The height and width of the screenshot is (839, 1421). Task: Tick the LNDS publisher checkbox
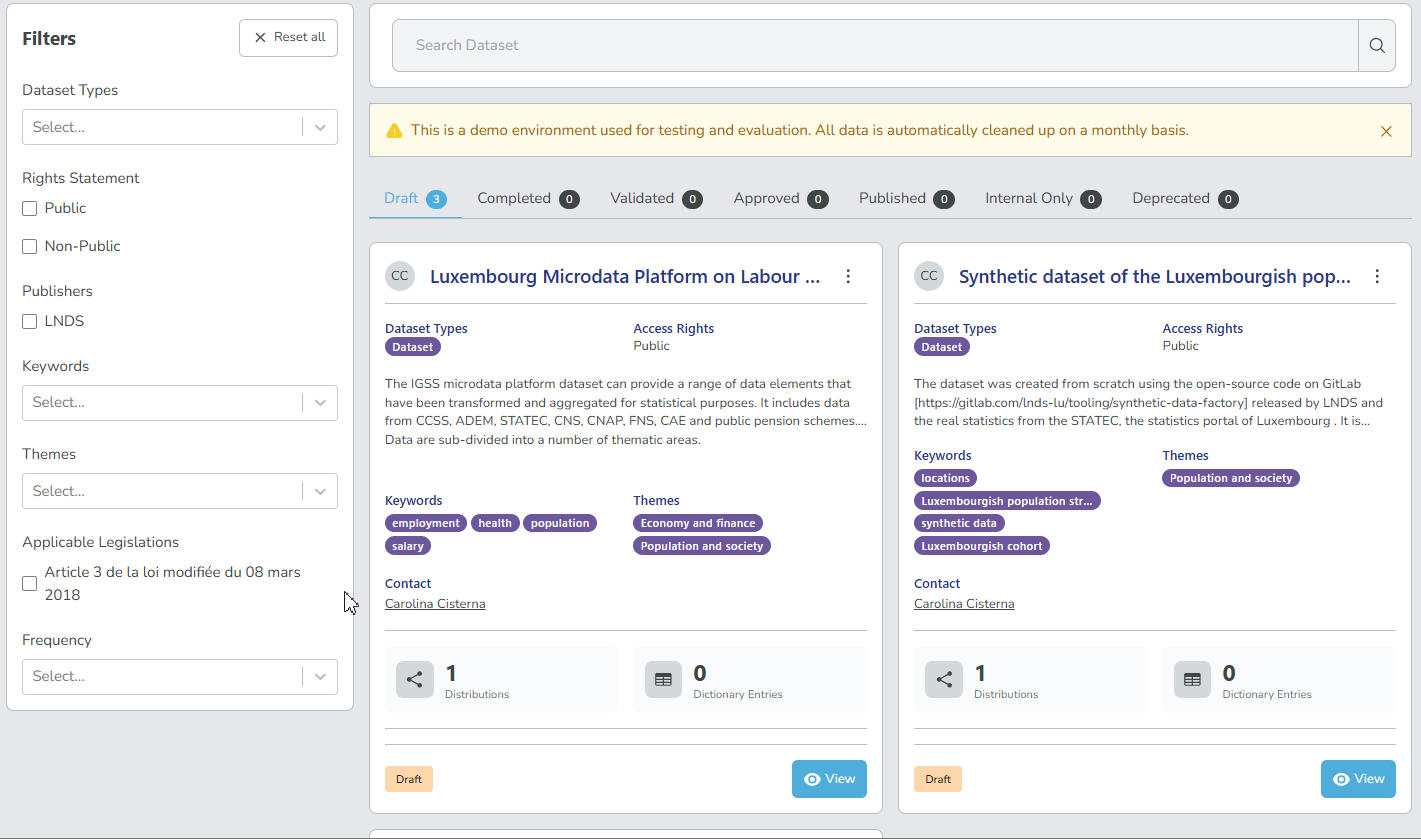pyautogui.click(x=30, y=322)
